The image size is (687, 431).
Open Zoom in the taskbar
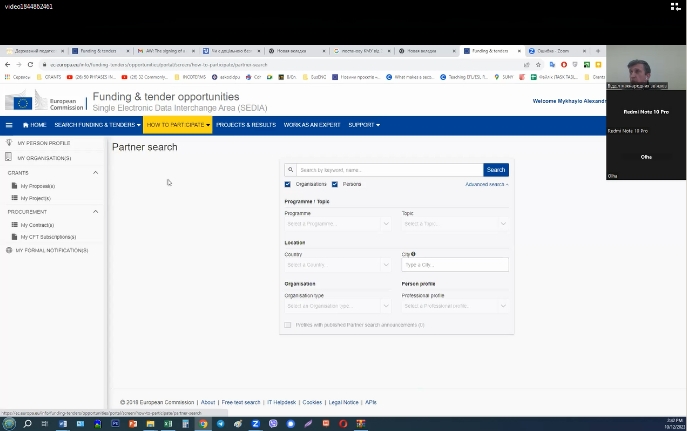pyautogui.click(x=255, y=424)
